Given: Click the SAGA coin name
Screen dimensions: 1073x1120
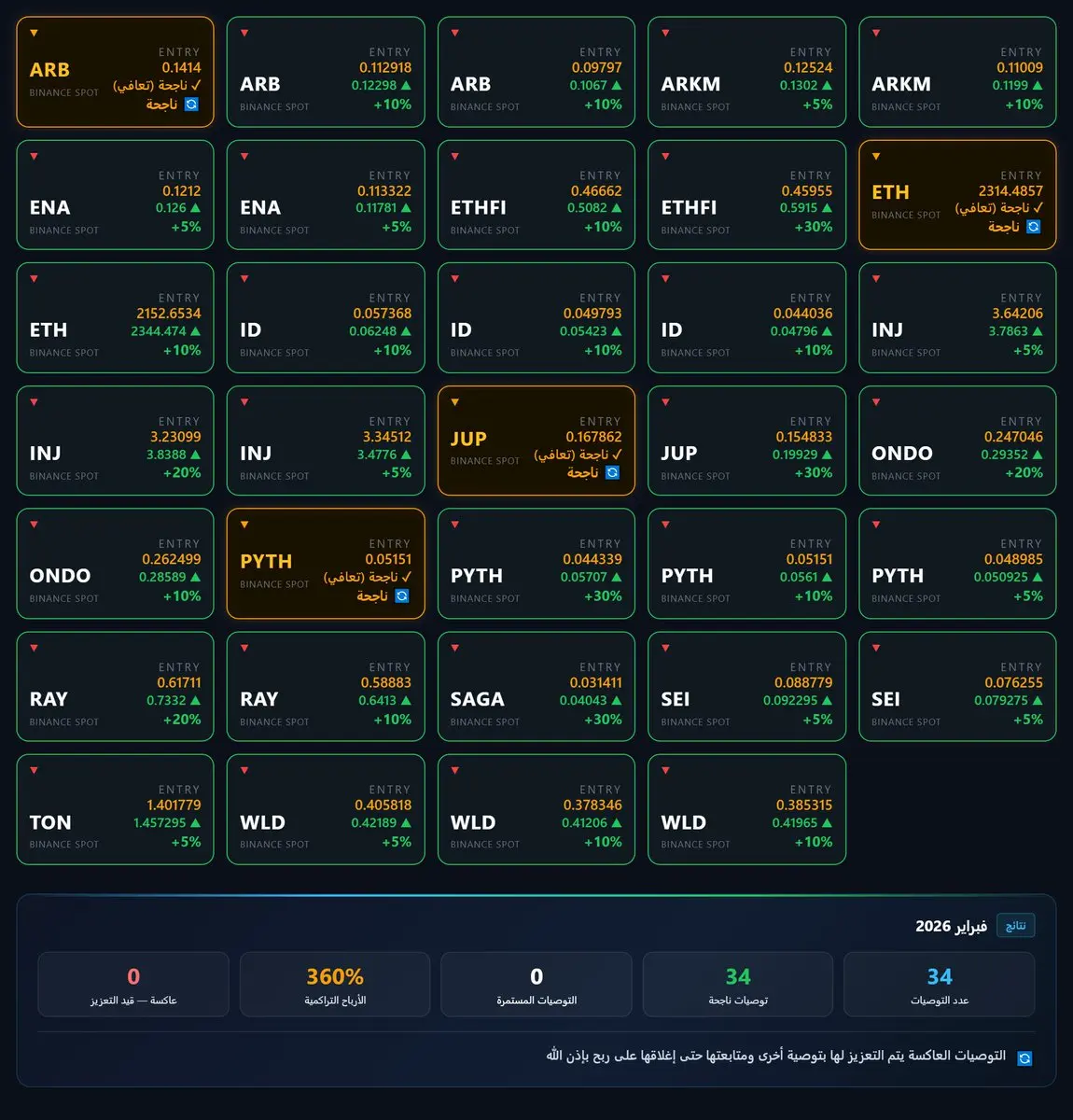Looking at the screenshot, I should [478, 699].
